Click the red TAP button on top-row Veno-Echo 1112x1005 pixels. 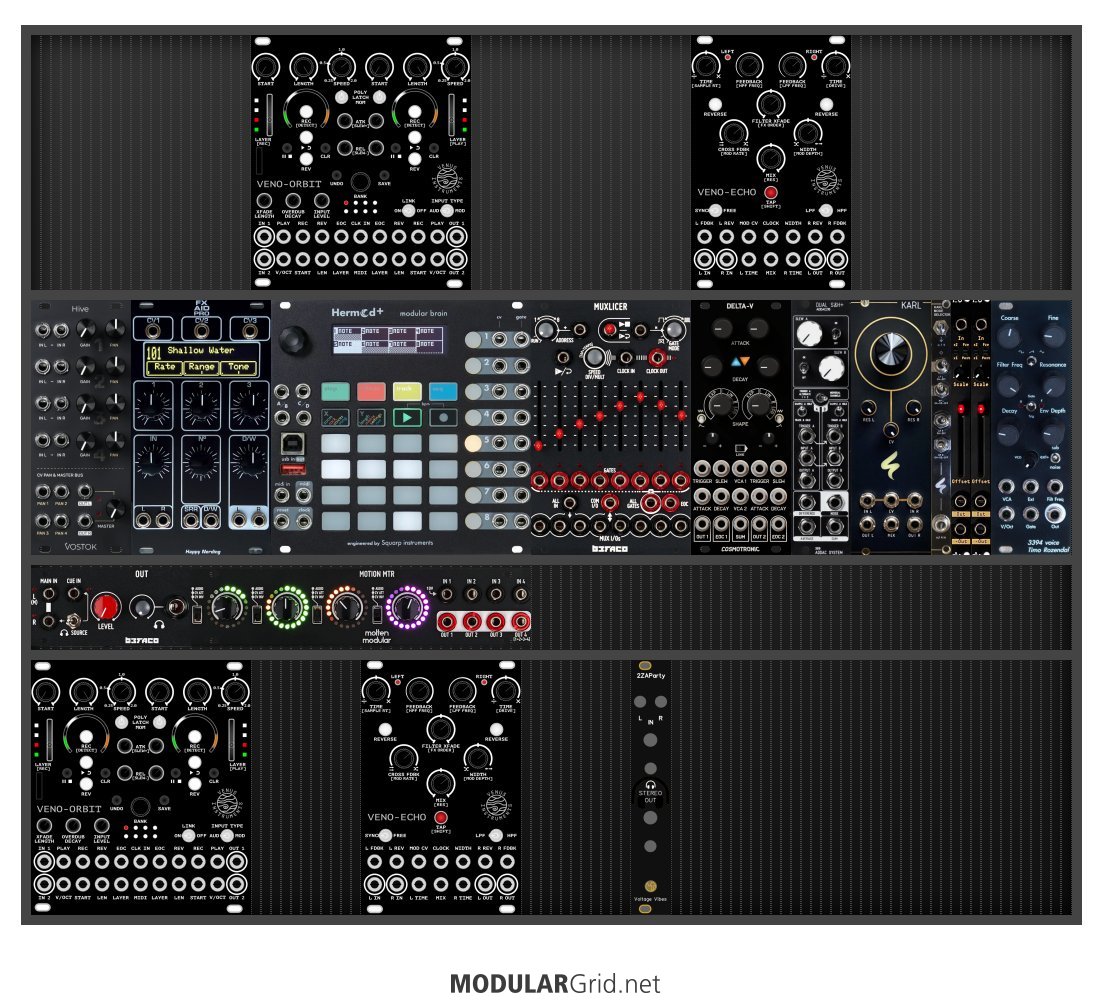[x=770, y=192]
